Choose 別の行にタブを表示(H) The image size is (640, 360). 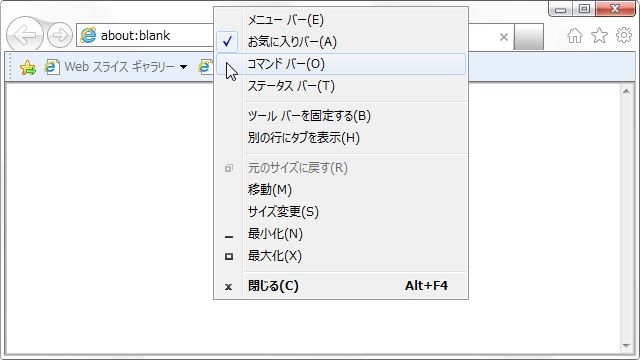pos(341,138)
